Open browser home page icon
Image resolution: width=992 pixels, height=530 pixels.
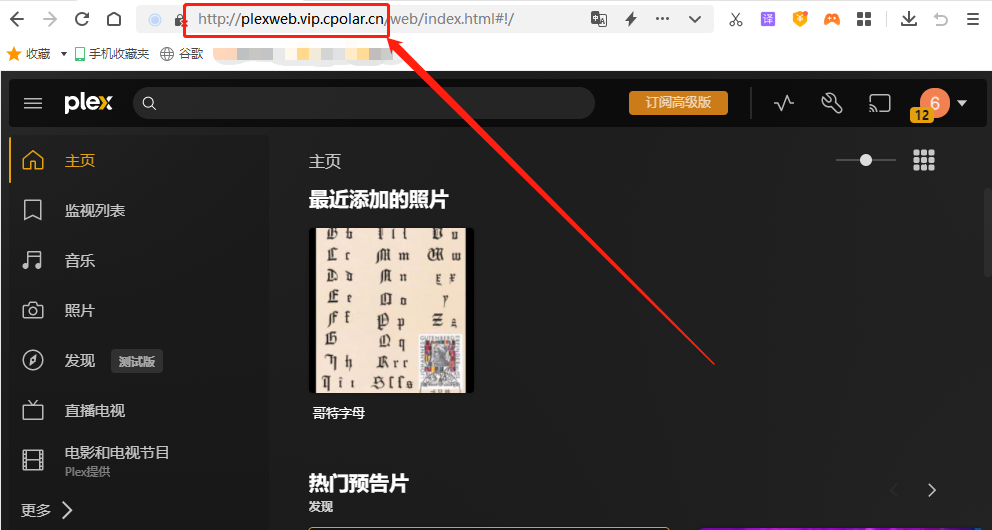[114, 20]
